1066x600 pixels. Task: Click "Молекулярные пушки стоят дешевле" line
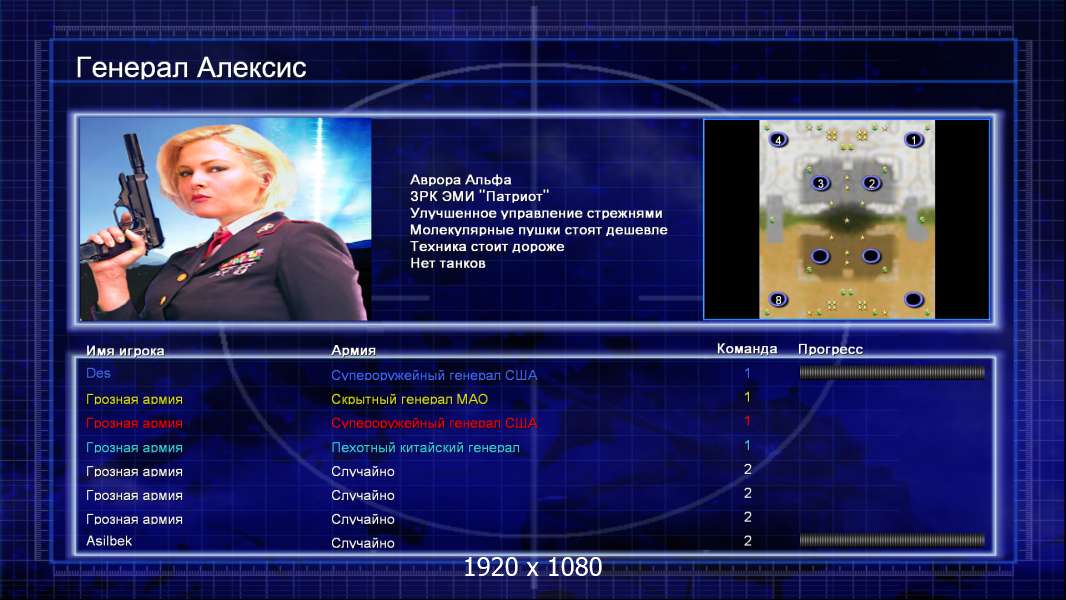538,230
